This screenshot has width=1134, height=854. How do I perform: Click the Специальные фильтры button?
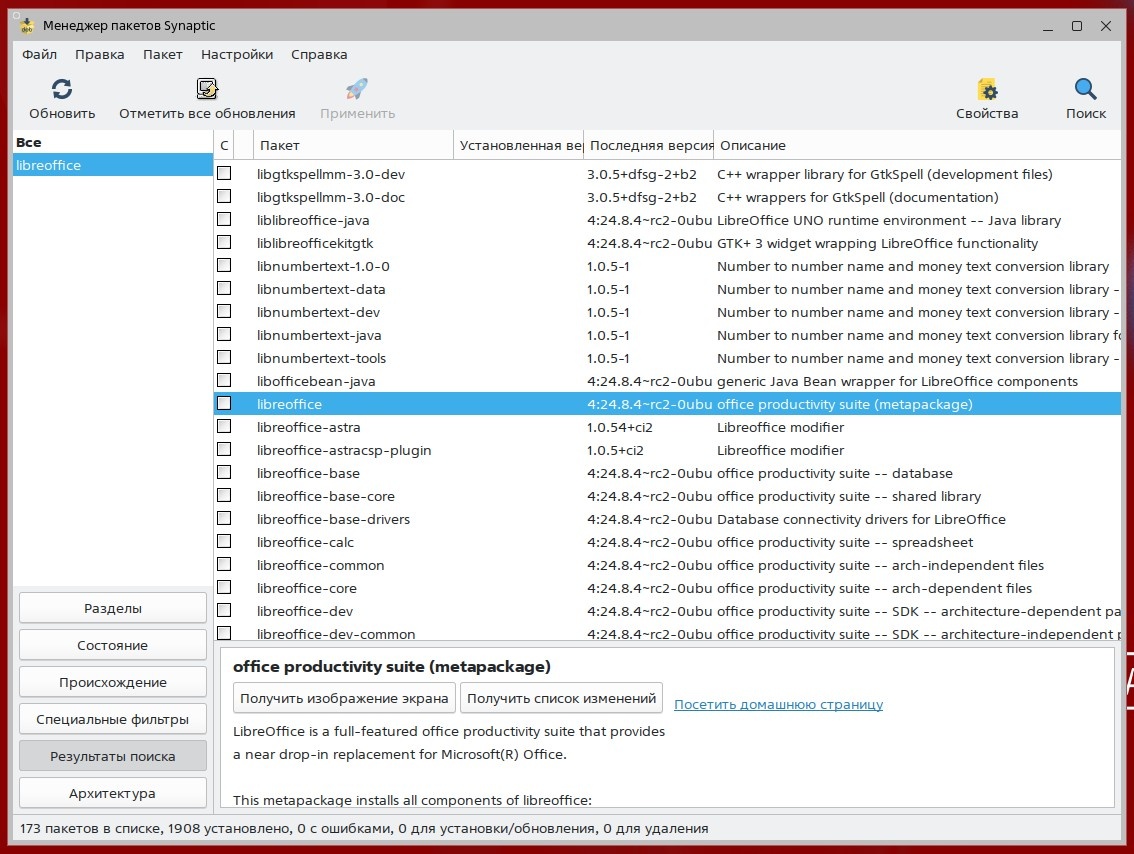pos(113,719)
